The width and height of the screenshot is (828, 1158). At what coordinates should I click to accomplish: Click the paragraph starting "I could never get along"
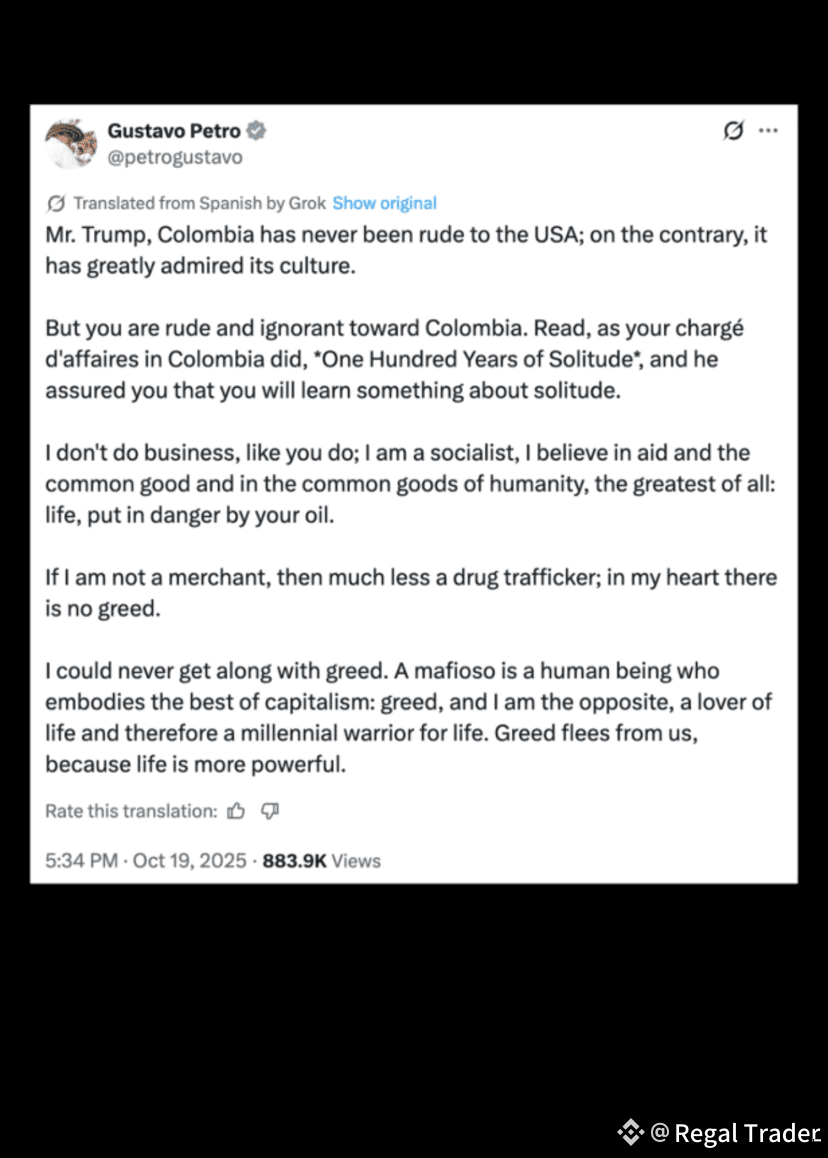408,718
